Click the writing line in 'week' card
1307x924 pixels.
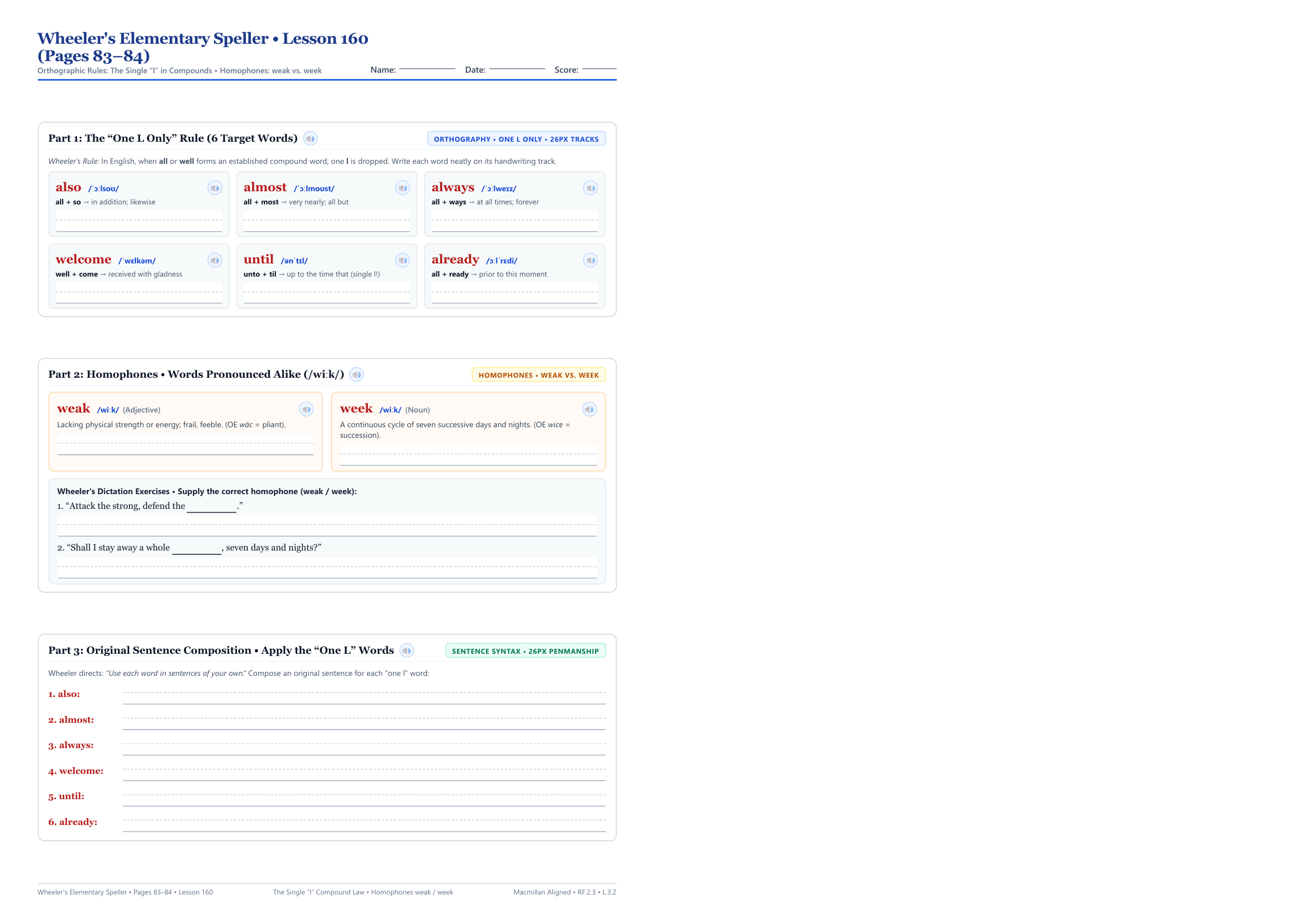(469, 455)
